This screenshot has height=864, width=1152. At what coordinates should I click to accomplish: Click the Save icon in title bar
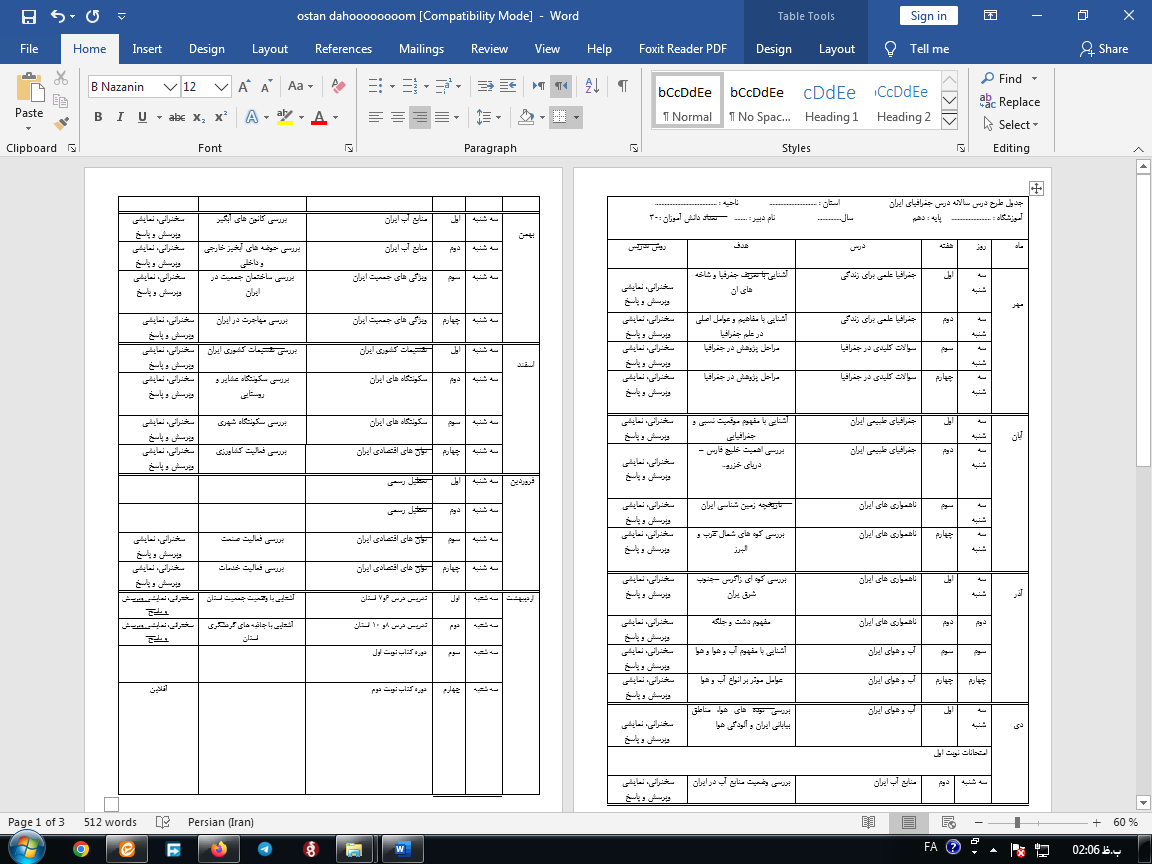coord(28,16)
